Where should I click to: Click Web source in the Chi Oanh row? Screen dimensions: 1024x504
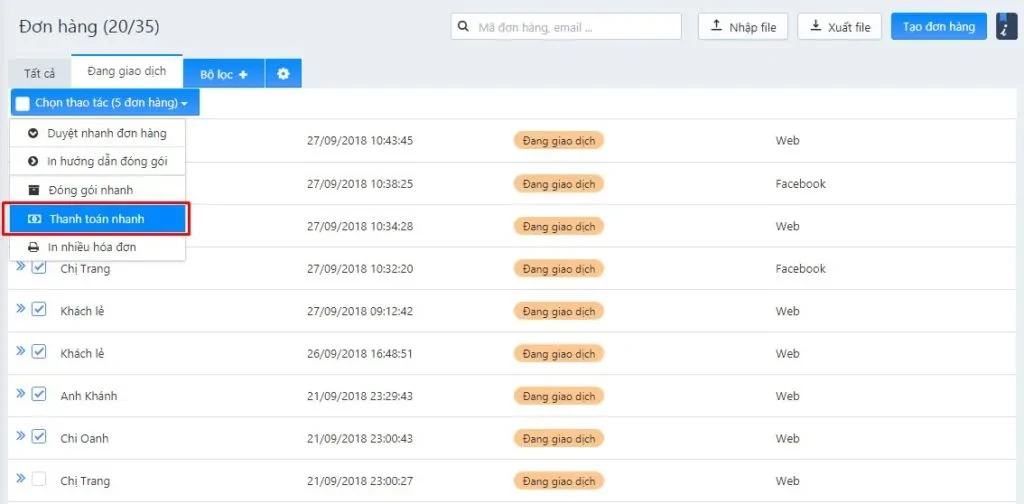(x=788, y=438)
